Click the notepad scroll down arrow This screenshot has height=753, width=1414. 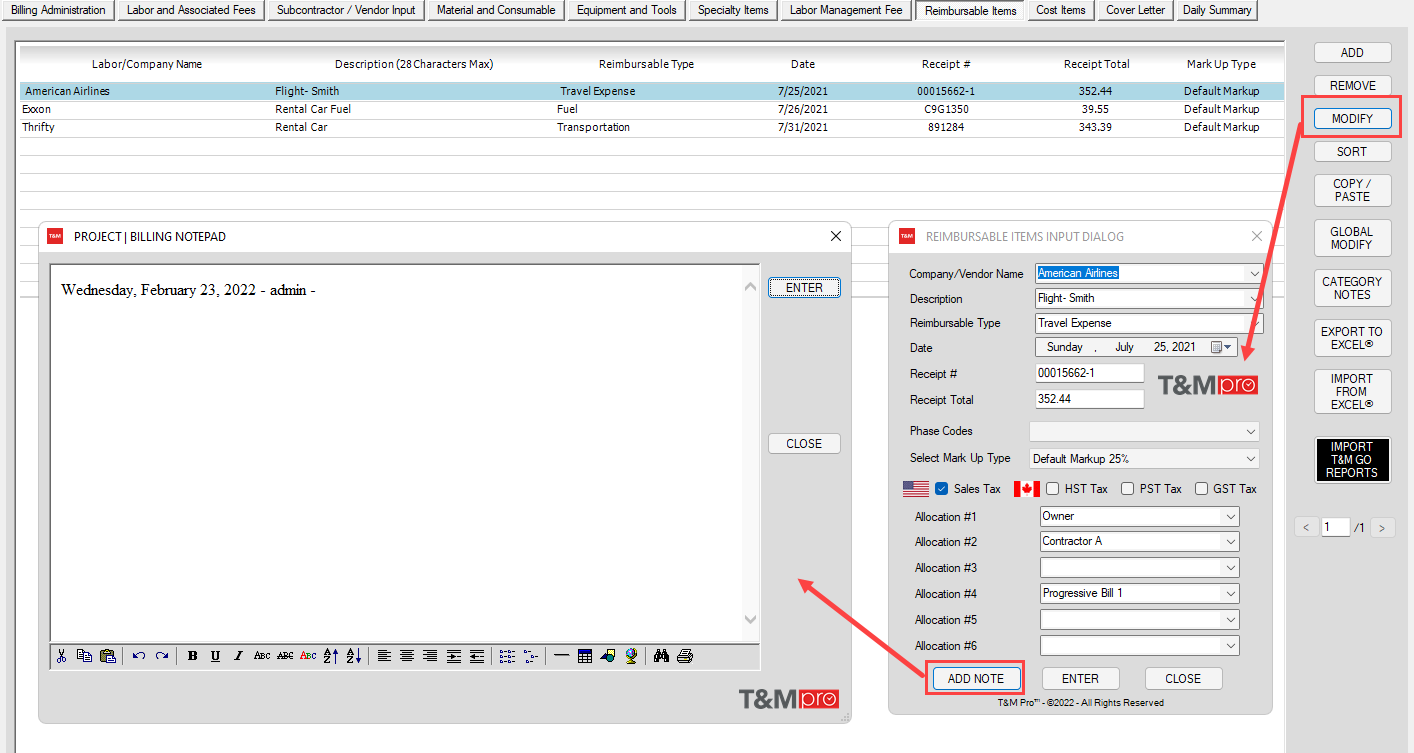click(751, 620)
